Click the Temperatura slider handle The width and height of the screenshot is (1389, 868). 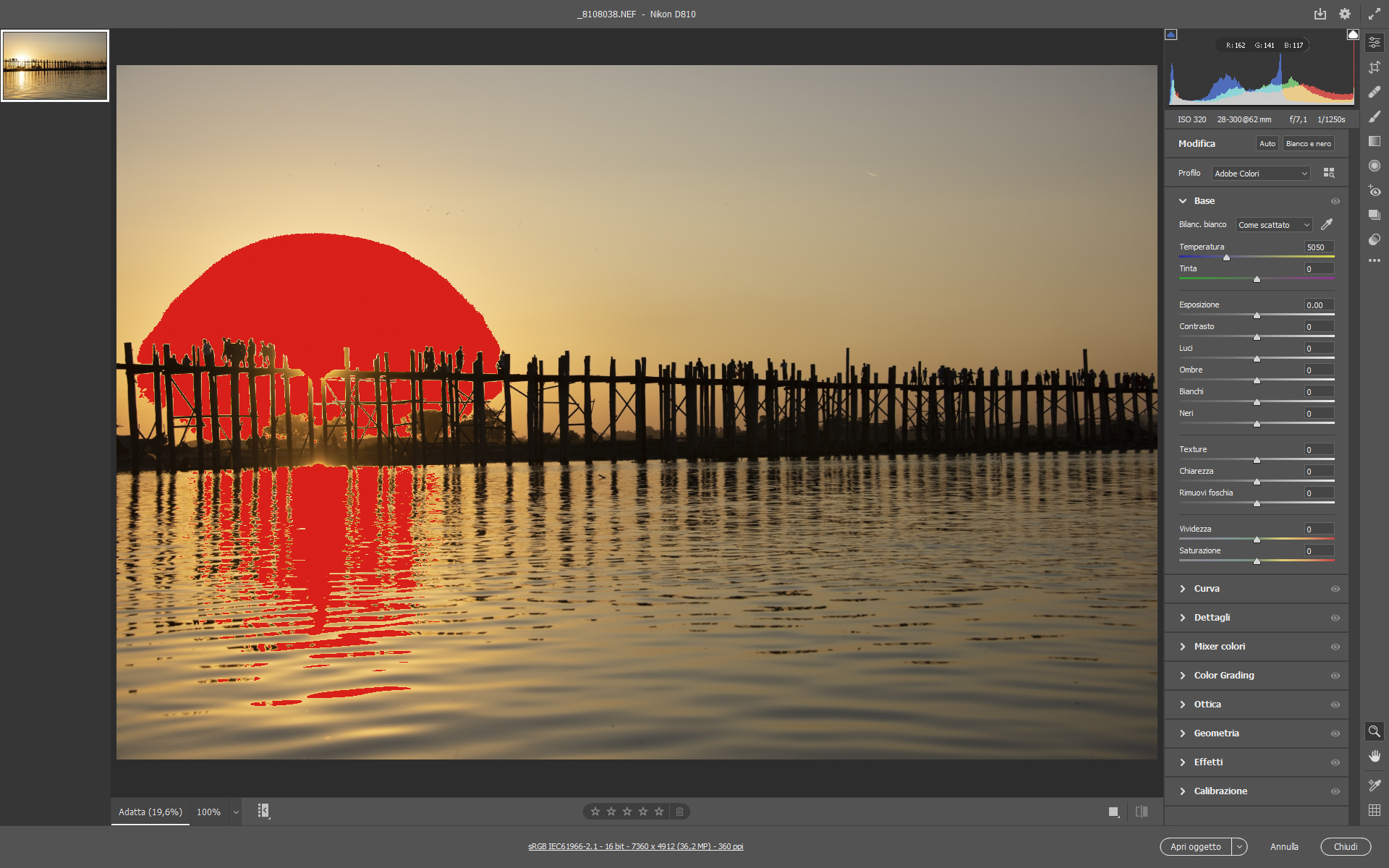click(x=1226, y=258)
